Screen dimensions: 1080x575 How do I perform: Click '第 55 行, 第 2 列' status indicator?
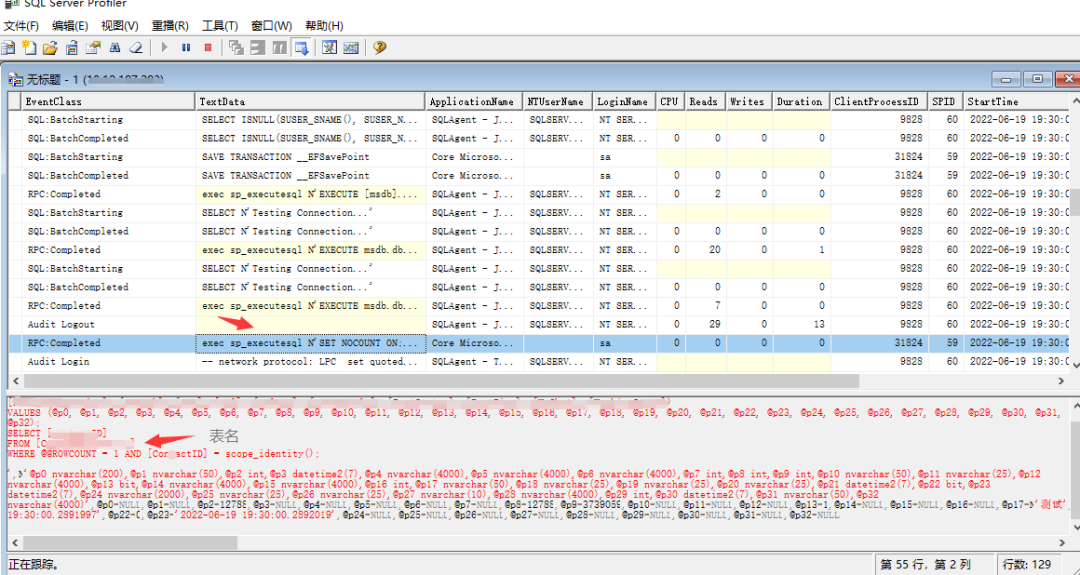(925, 565)
